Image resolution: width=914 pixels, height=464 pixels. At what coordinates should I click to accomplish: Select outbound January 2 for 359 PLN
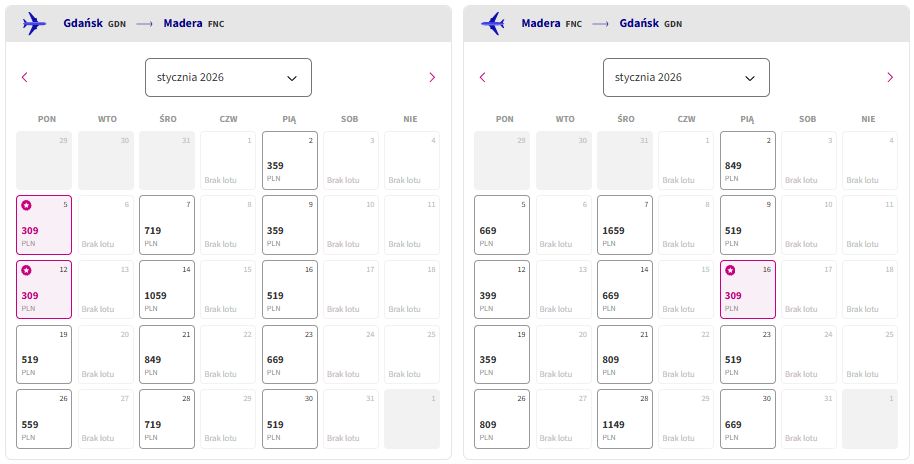click(290, 160)
